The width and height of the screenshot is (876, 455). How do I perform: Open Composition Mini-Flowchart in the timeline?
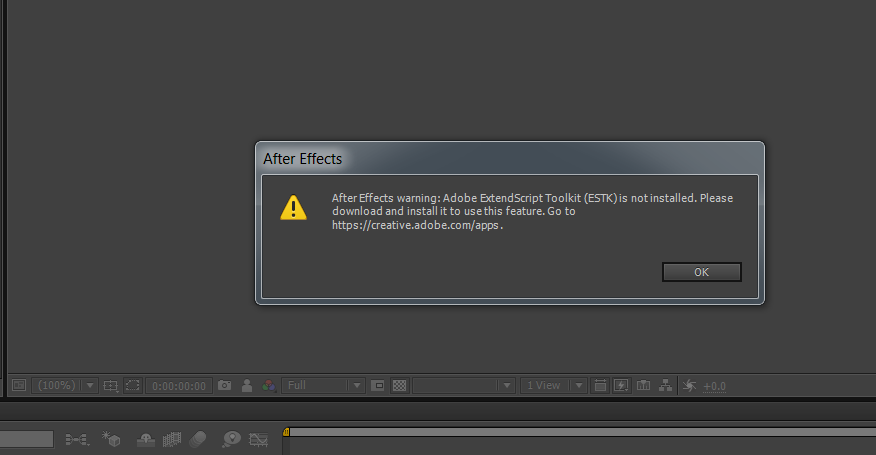77,440
